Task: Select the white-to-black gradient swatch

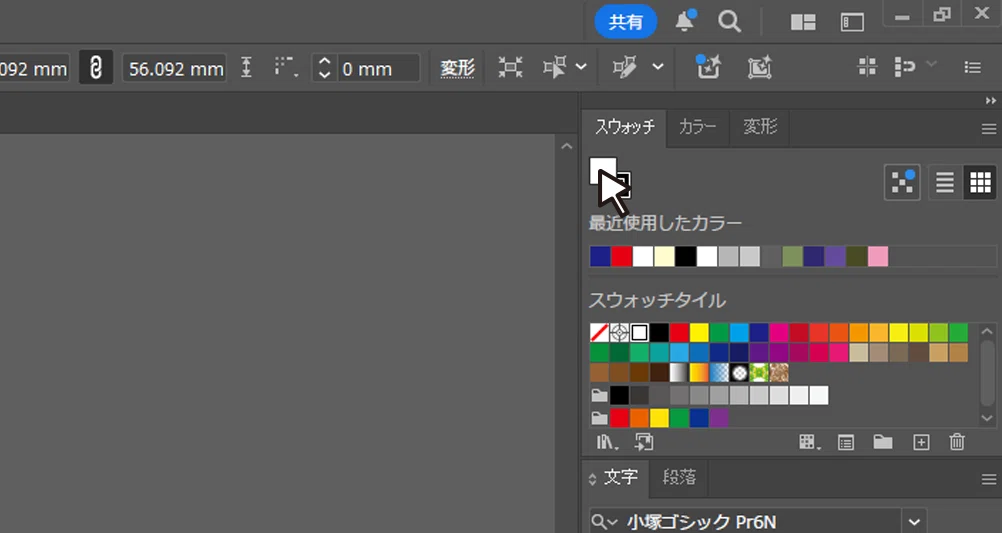Action: [679, 373]
